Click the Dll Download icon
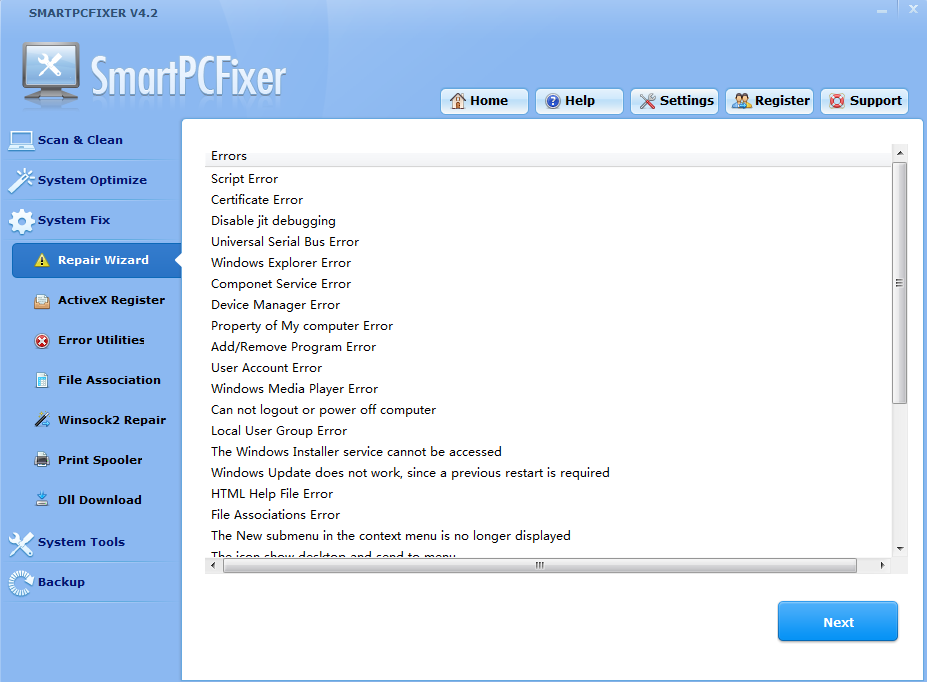This screenshot has height=682, width=927. point(42,500)
